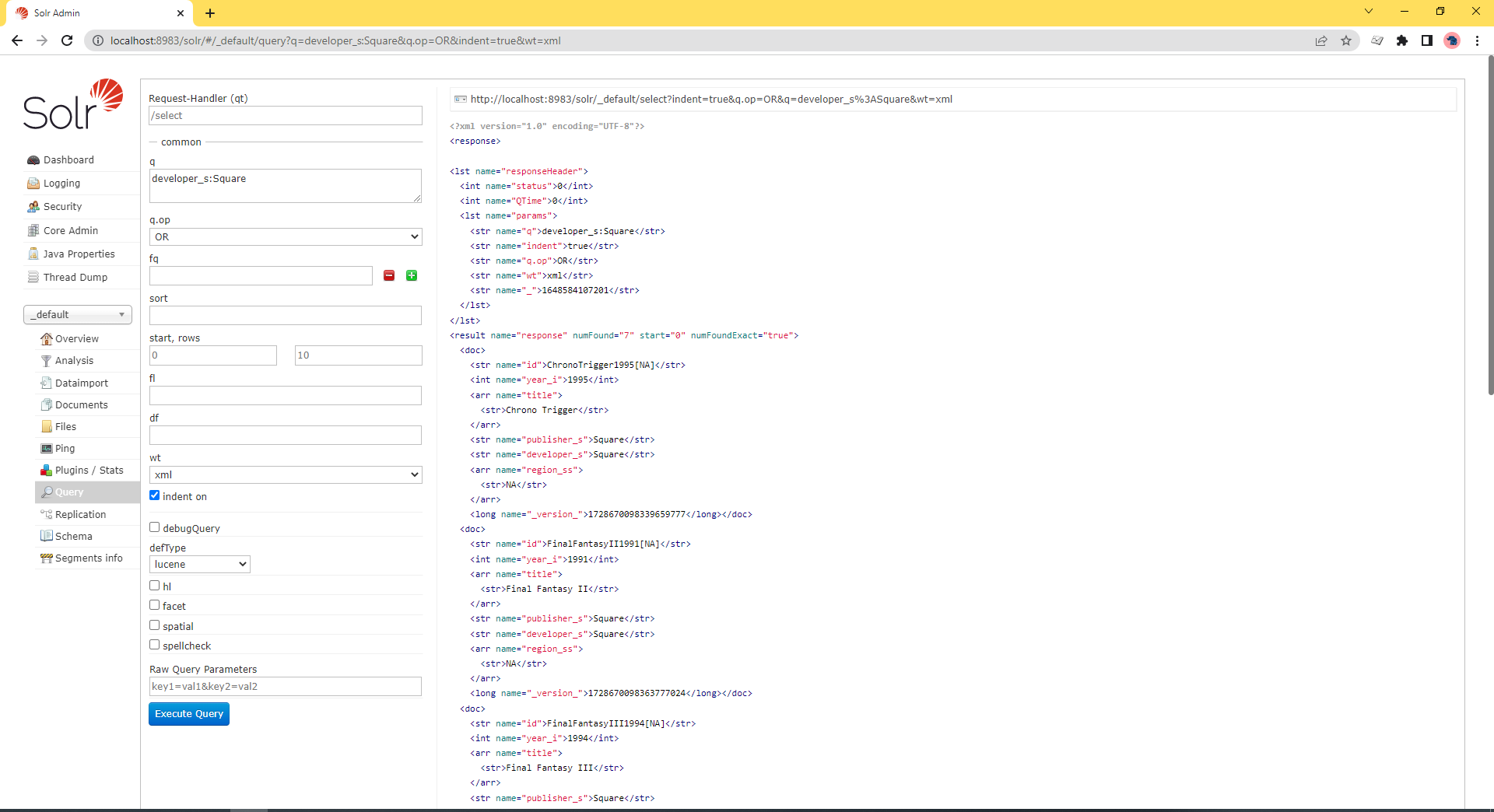Open the Dashboard icon in sidebar

click(x=33, y=160)
